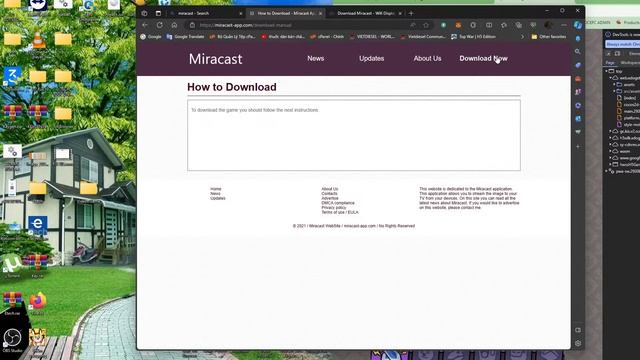Open the footer Terms of use / EULA link
640x360 pixels.
[340, 212]
